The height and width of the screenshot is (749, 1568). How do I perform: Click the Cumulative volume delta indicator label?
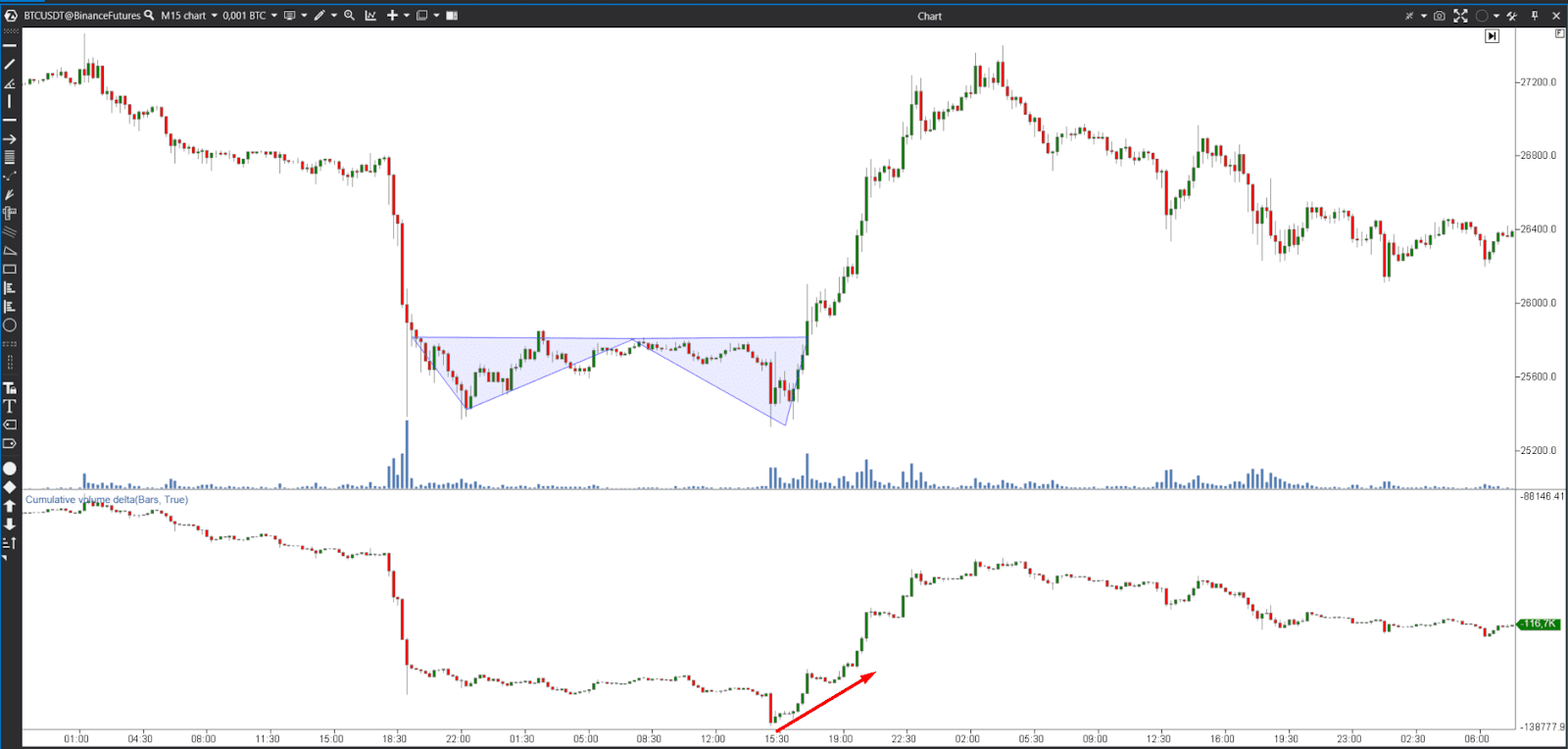tap(107, 499)
